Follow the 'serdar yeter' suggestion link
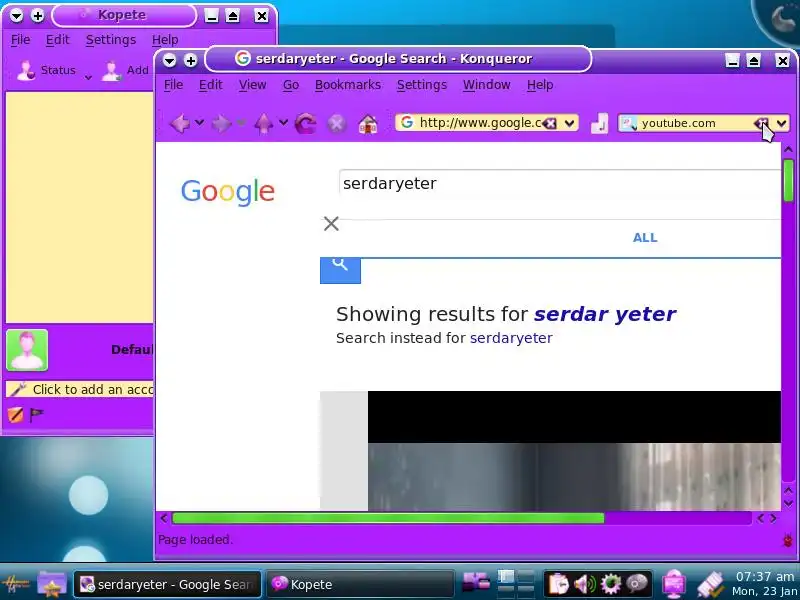The image size is (800, 600). click(x=605, y=314)
